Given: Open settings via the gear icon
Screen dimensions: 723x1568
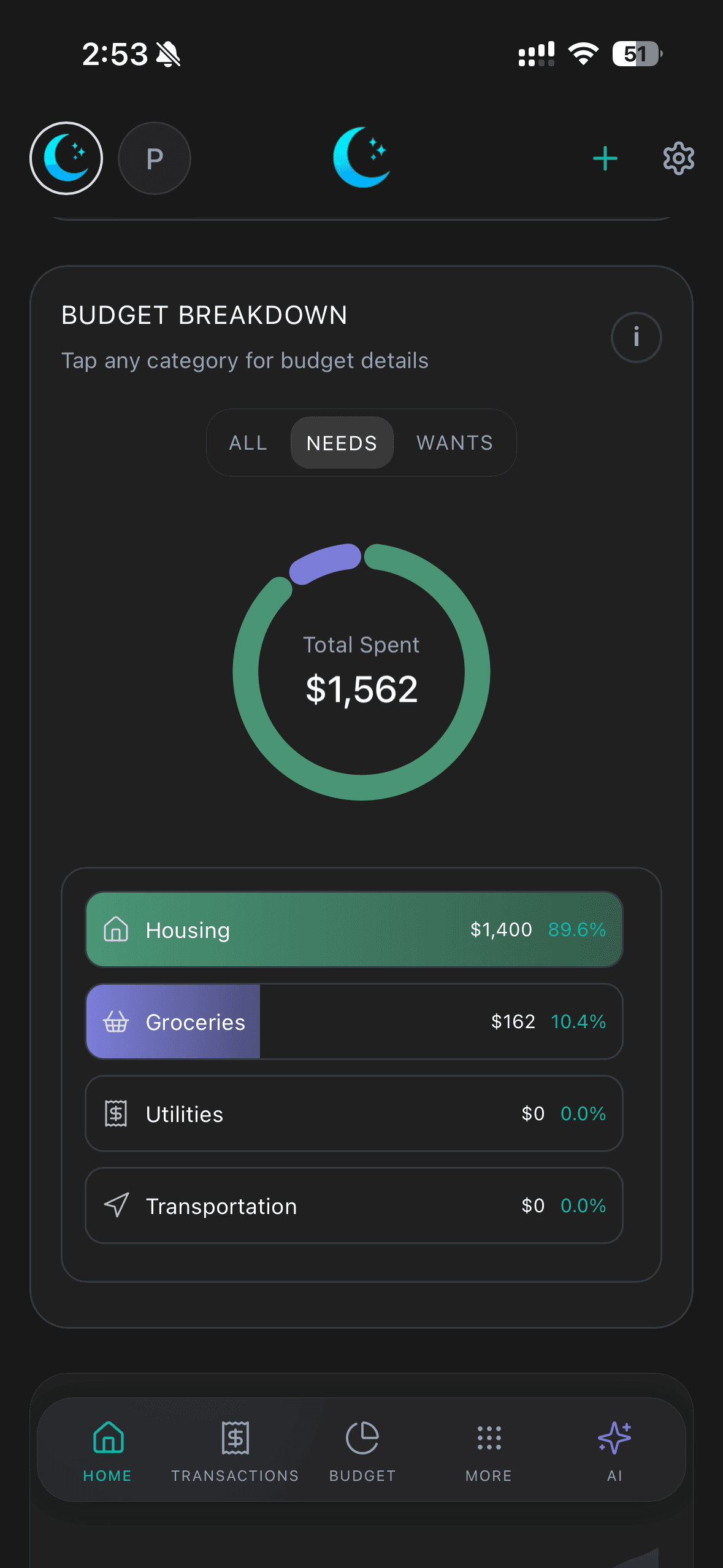Looking at the screenshot, I should point(678,158).
